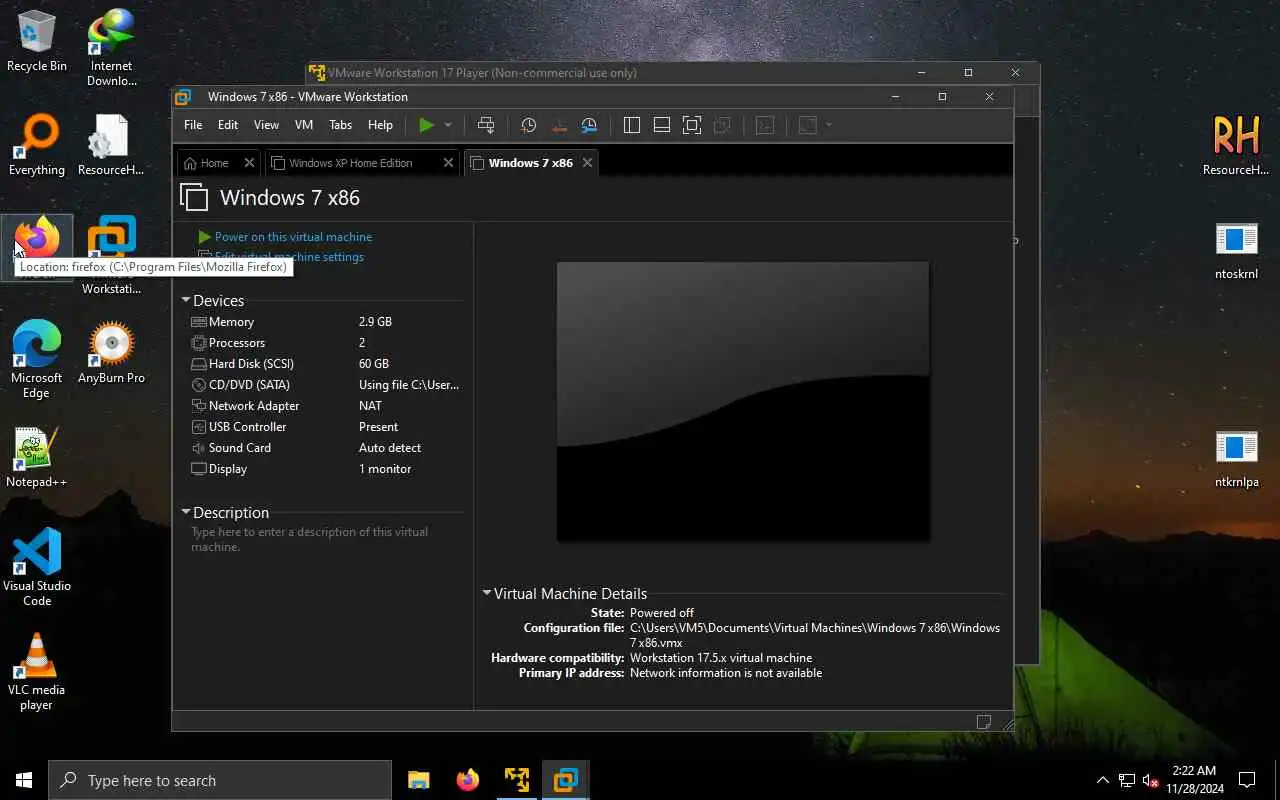Close the Windows XP Home Edition tab
The image size is (1280, 800).
[448, 163]
